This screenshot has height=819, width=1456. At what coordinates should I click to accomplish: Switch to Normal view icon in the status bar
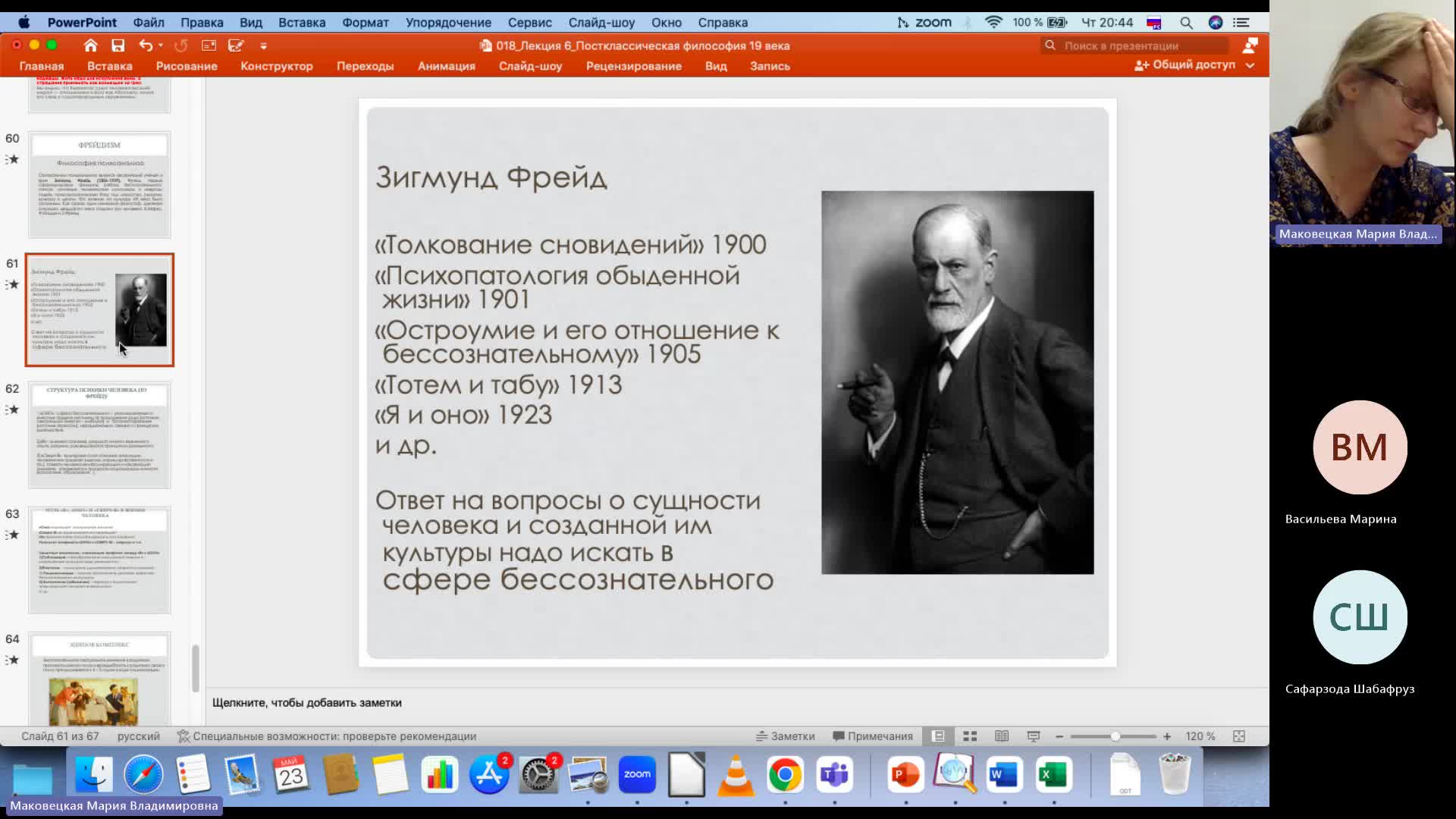pos(938,736)
